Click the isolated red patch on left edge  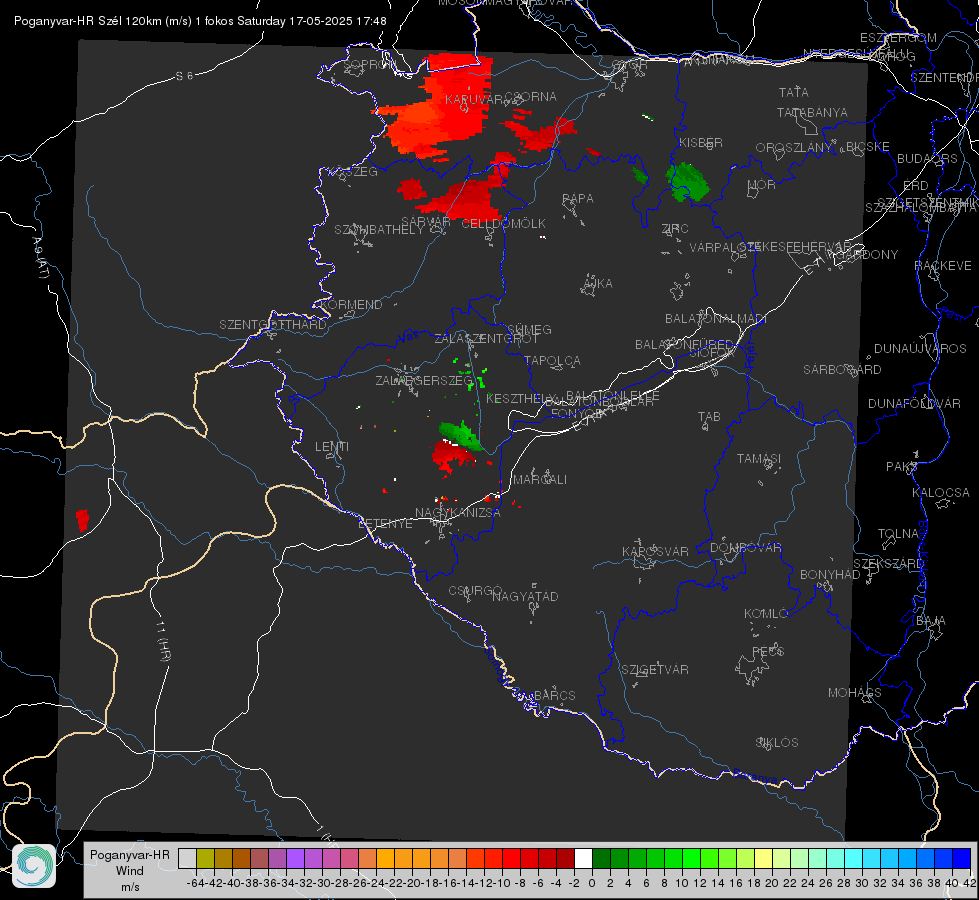pos(82,520)
